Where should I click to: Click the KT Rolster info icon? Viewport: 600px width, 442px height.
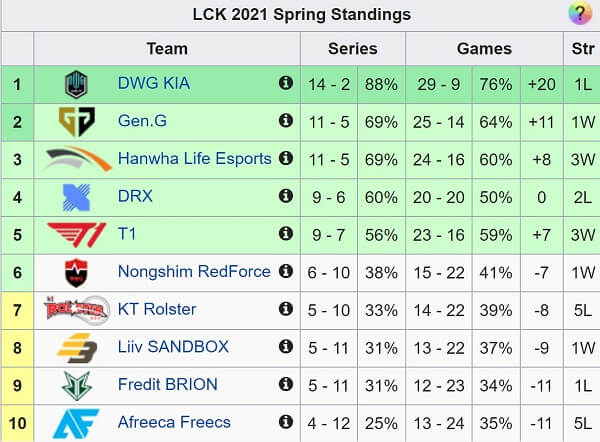coord(286,309)
